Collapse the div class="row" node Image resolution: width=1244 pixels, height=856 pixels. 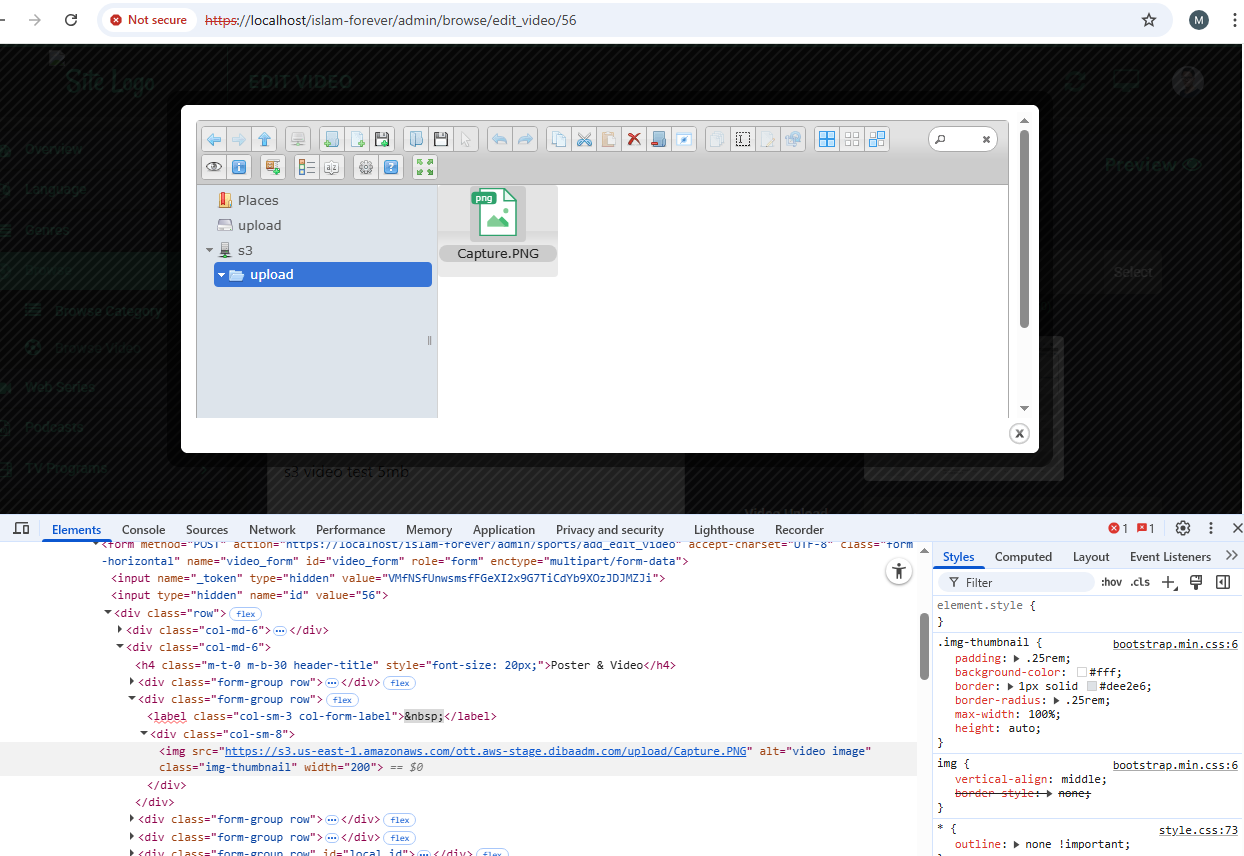point(108,613)
